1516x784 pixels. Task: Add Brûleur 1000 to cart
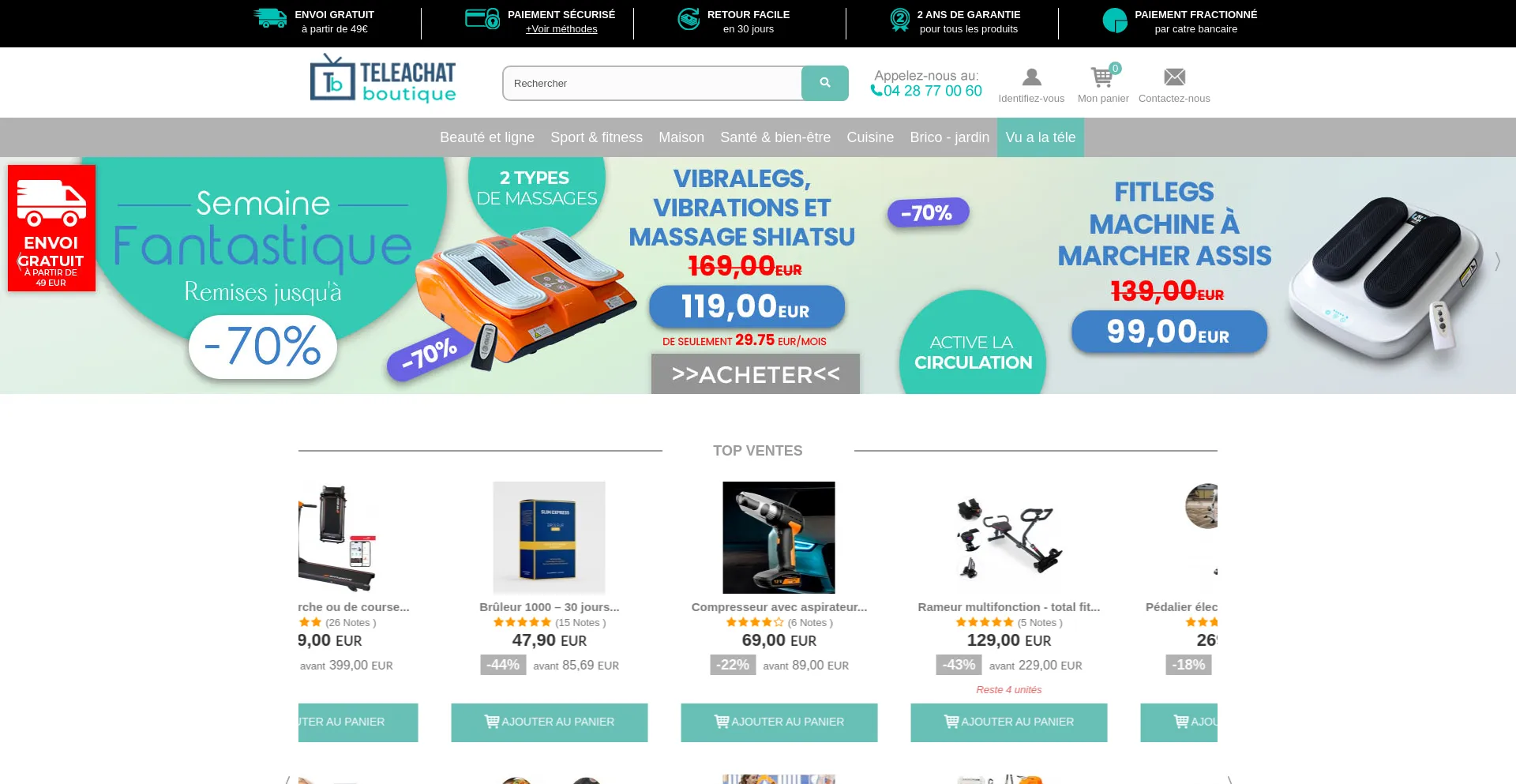[x=550, y=722]
